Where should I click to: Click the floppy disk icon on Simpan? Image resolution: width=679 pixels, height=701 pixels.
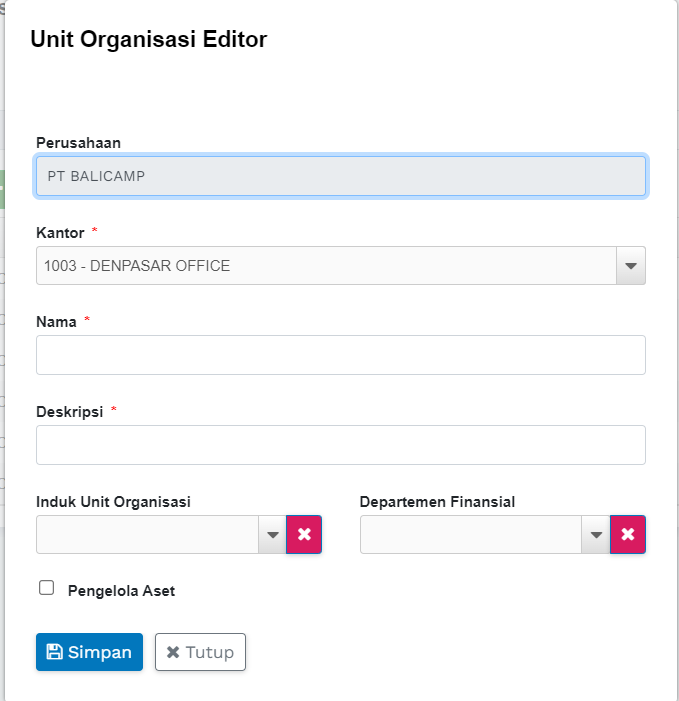[55, 652]
